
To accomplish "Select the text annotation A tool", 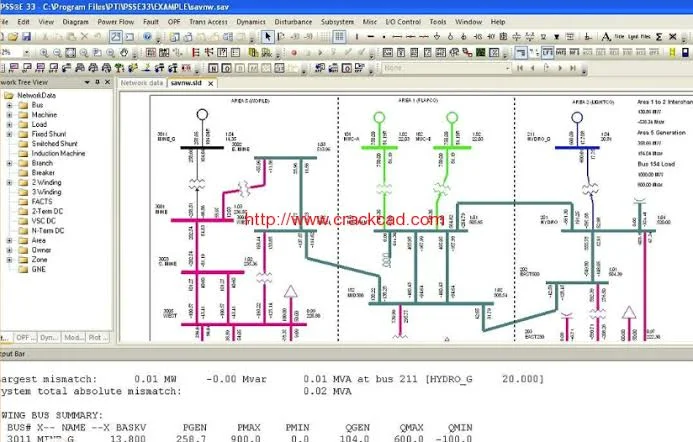I will (x=606, y=37).
